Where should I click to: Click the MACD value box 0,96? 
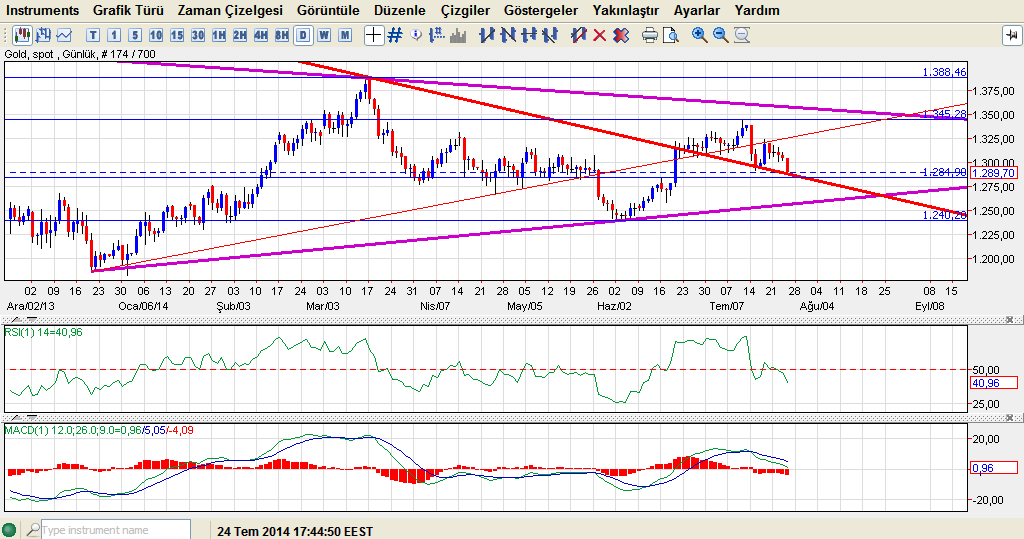pyautogui.click(x=994, y=468)
